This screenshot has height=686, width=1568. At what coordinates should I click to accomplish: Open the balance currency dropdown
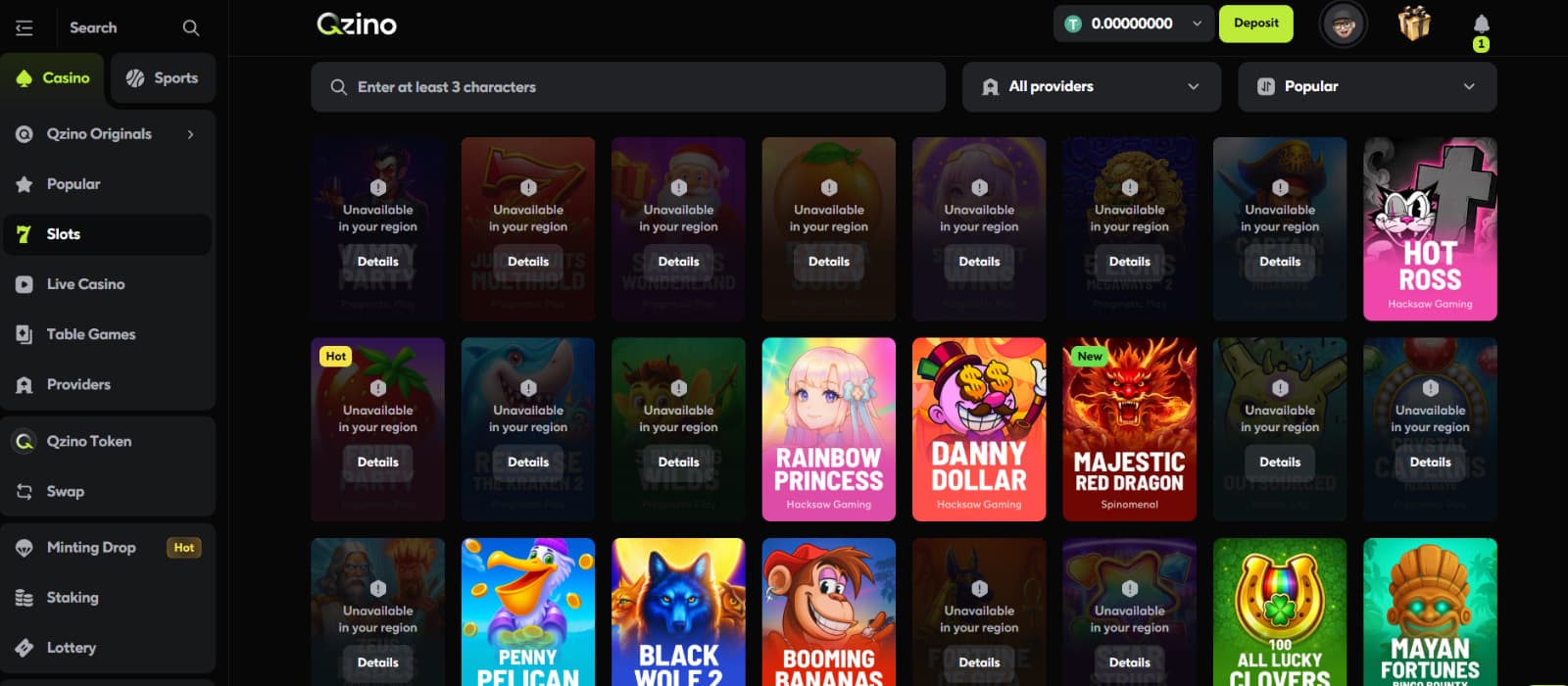[1133, 24]
